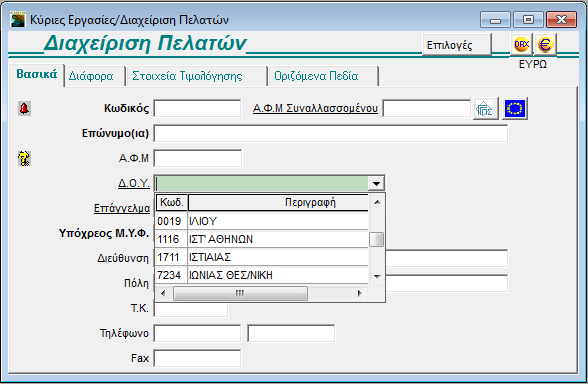This screenshot has width=588, height=384.
Task: Select the Euro currency icon
Action: 545,45
